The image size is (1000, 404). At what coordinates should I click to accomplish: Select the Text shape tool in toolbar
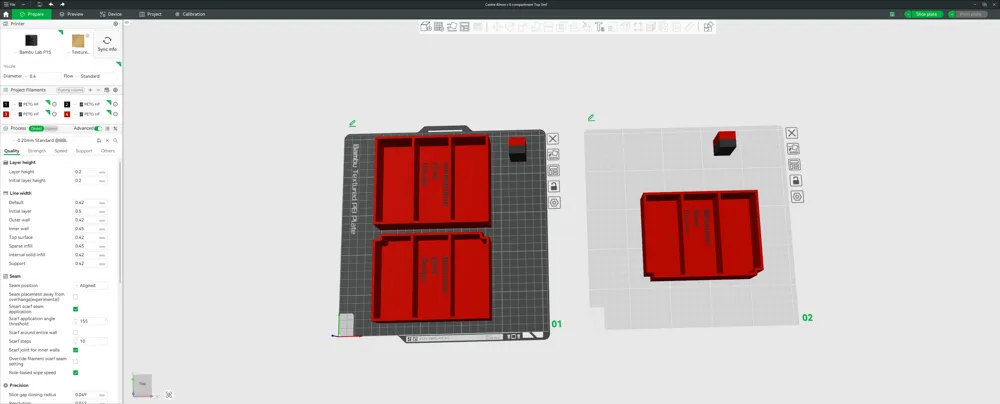600,27
